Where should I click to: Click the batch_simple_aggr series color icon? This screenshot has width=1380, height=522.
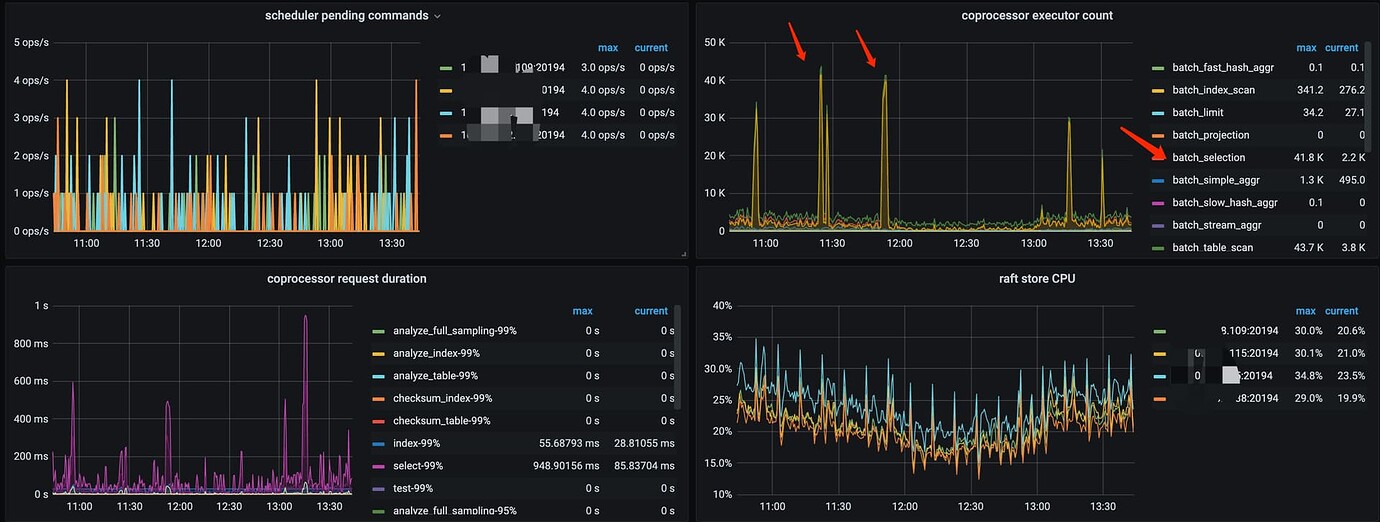1158,181
